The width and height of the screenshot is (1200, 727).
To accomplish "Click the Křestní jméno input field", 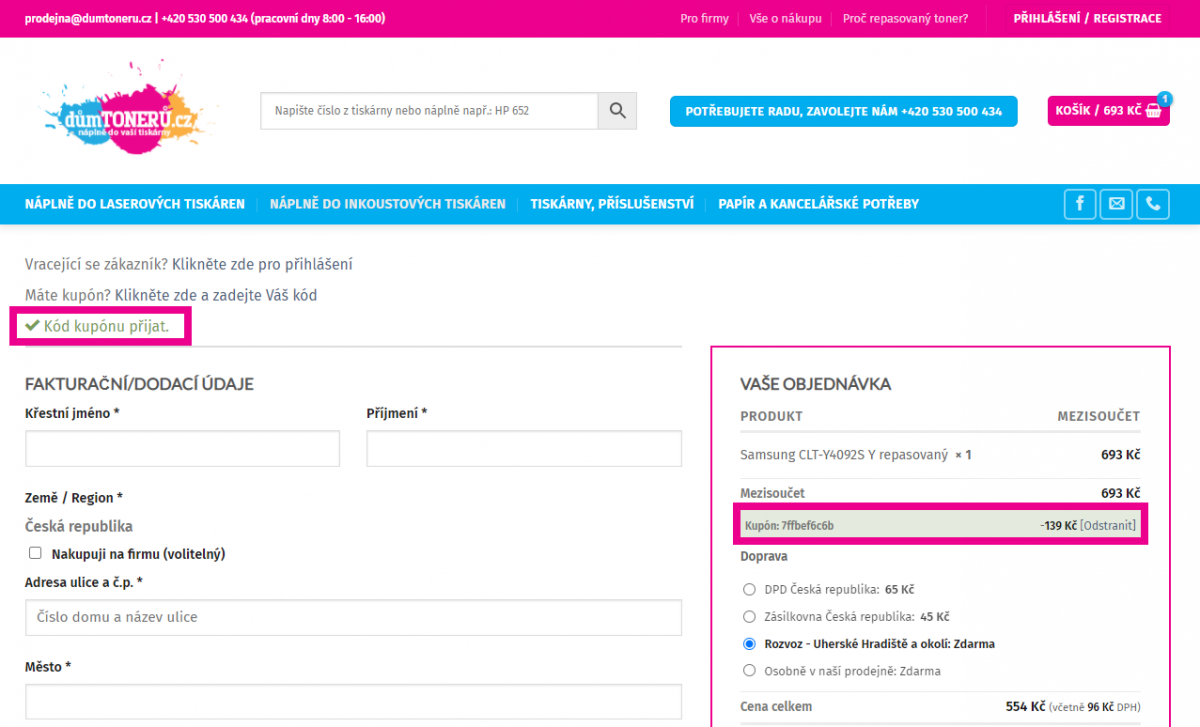I will [x=182, y=449].
